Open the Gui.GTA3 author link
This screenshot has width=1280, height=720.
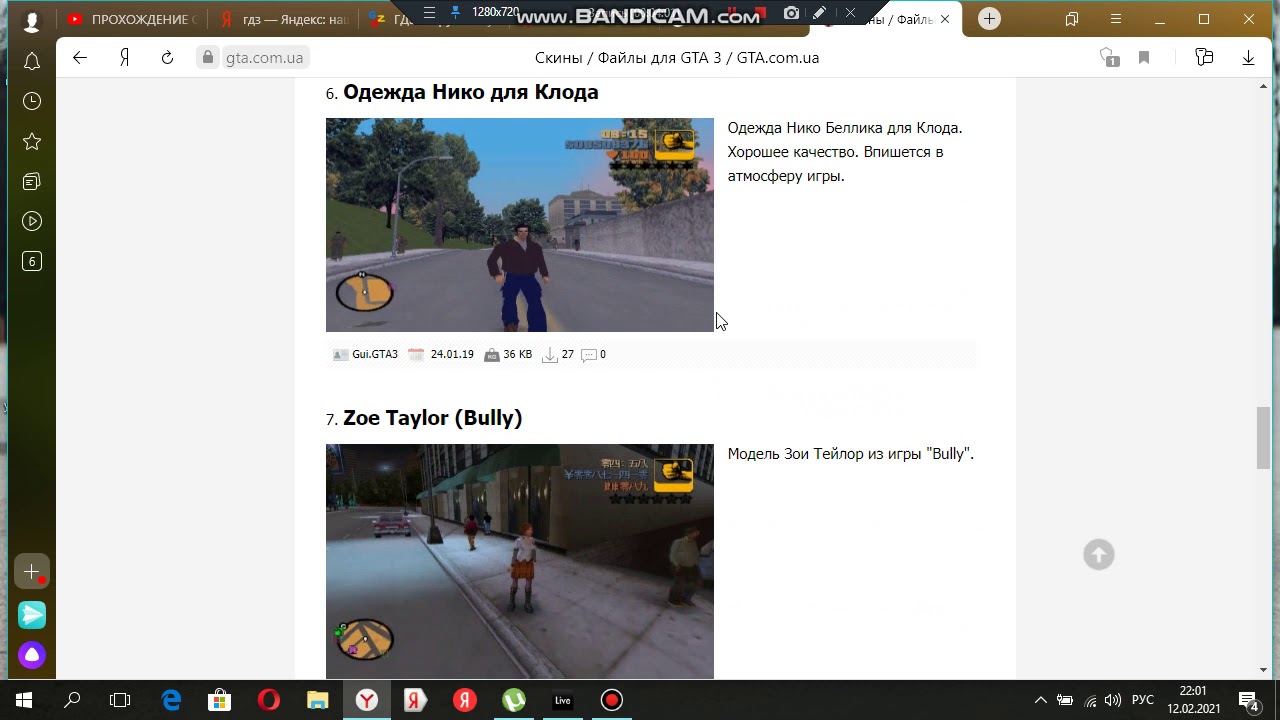click(x=375, y=354)
